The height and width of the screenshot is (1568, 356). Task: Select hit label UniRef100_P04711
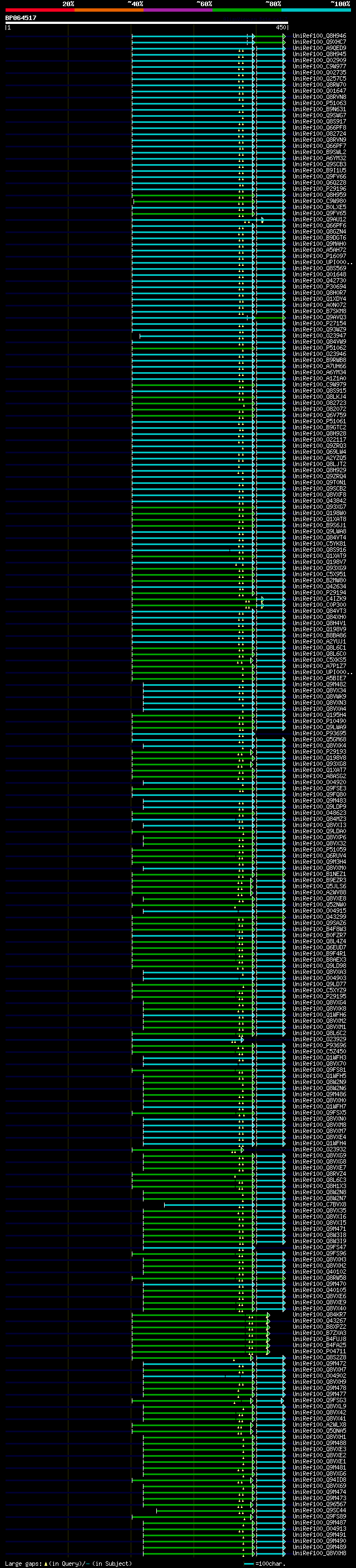pyautogui.click(x=319, y=1351)
